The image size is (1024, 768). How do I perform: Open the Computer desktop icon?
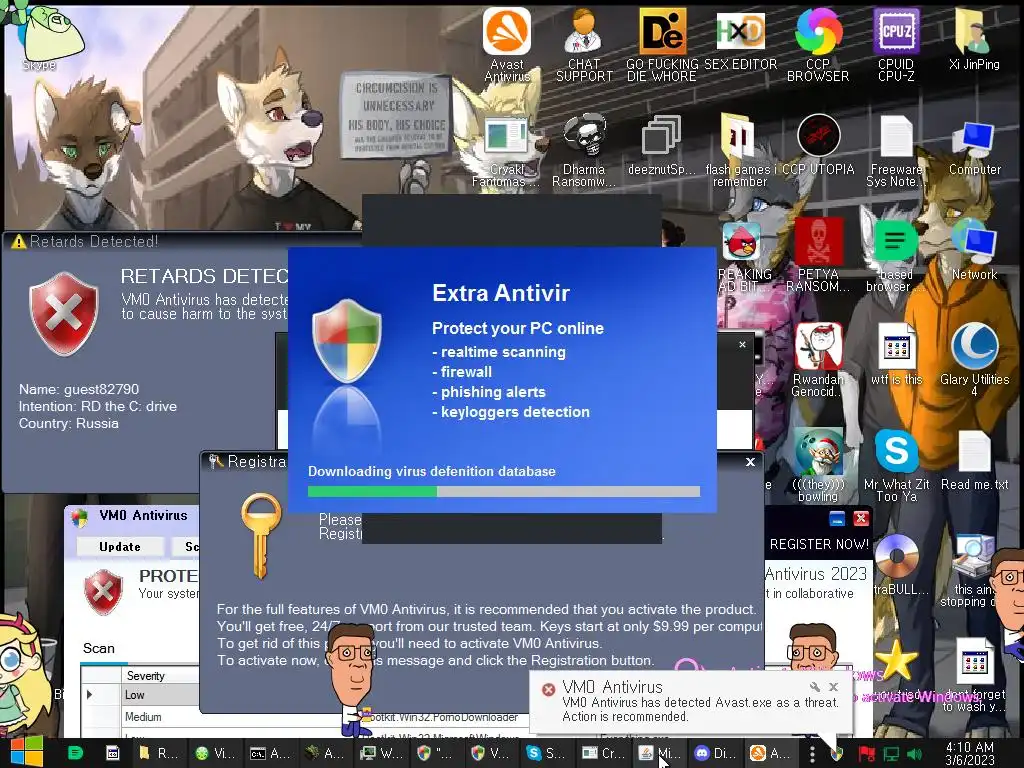[x=974, y=148]
